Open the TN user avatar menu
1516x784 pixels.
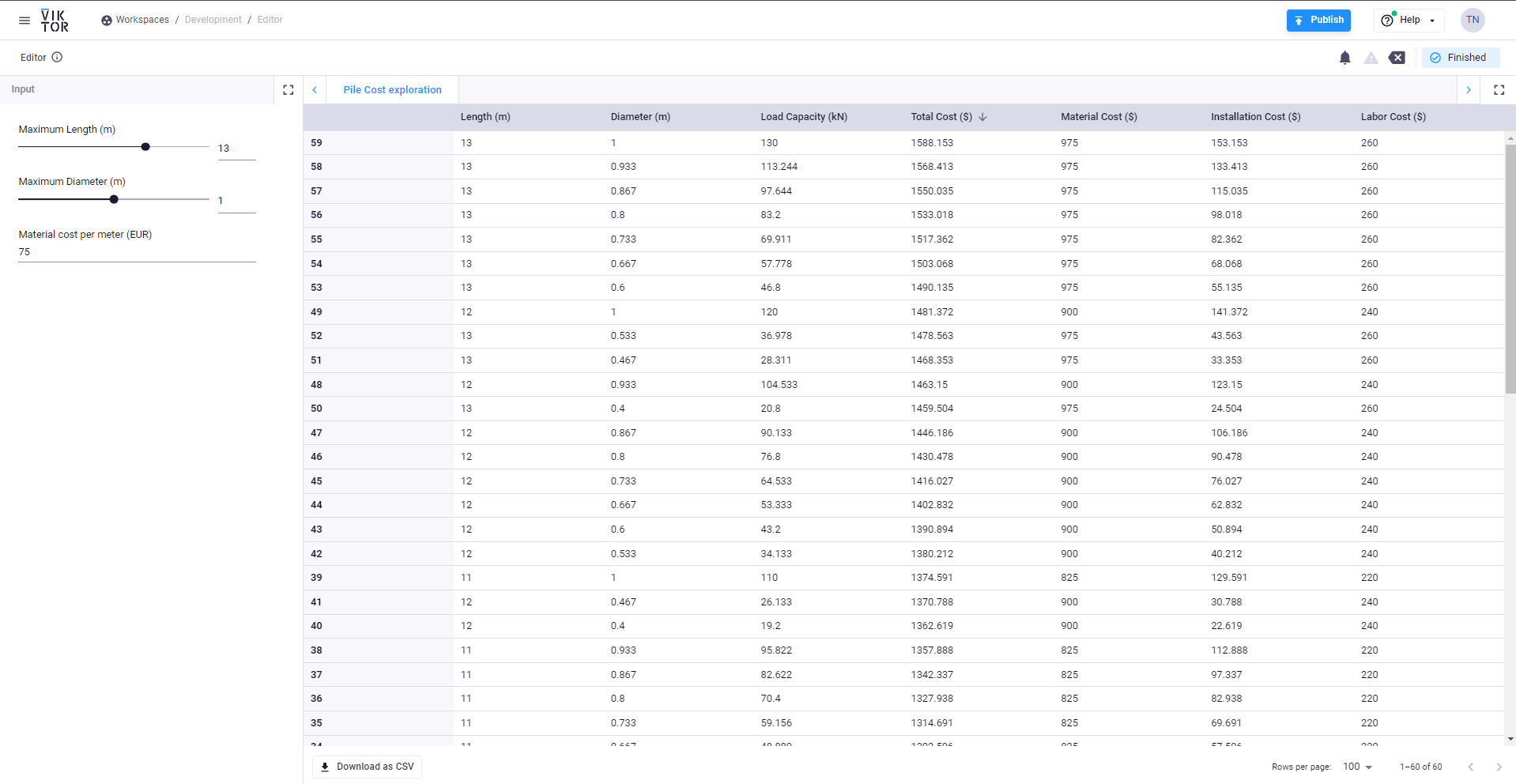(x=1473, y=21)
